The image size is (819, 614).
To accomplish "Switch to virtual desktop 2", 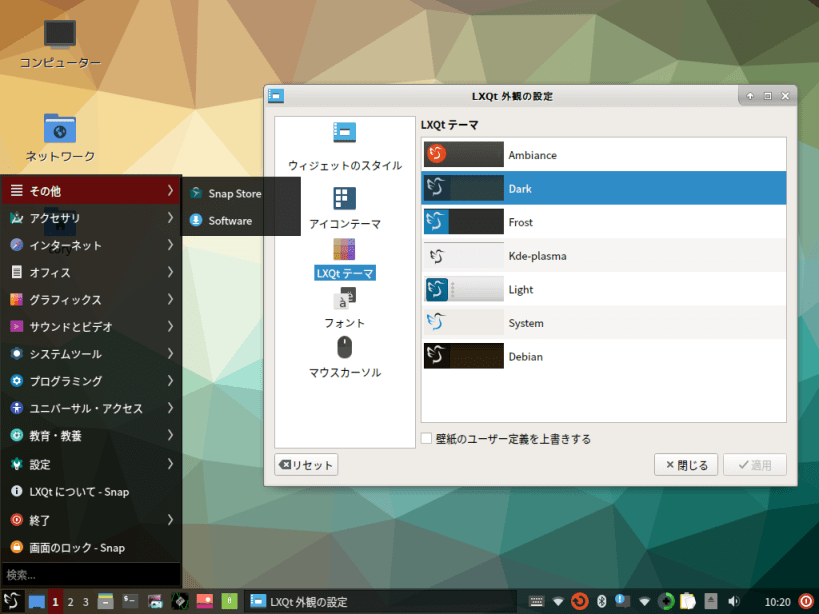I will [71, 602].
